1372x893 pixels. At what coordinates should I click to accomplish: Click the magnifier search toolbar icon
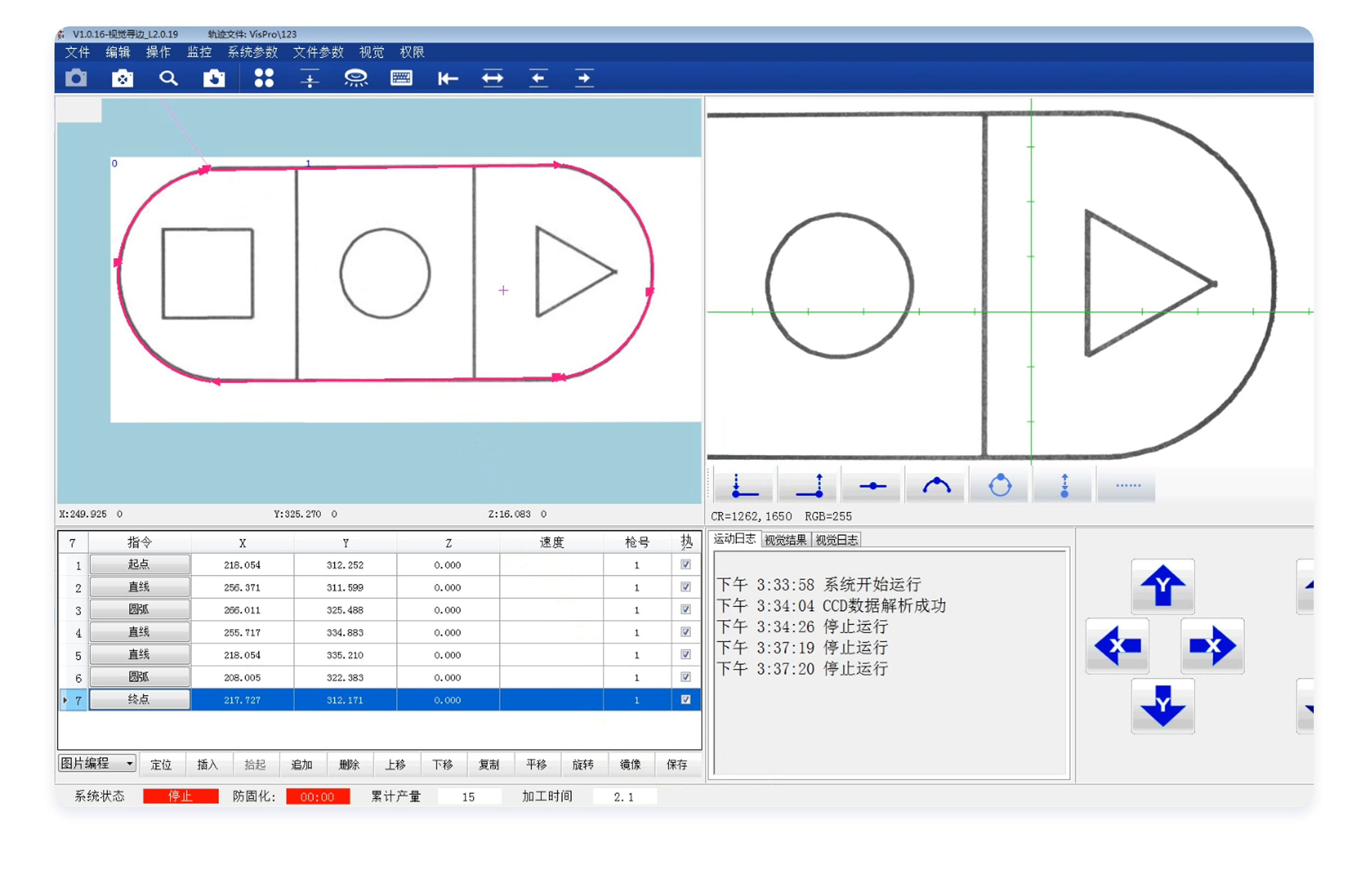click(x=168, y=78)
